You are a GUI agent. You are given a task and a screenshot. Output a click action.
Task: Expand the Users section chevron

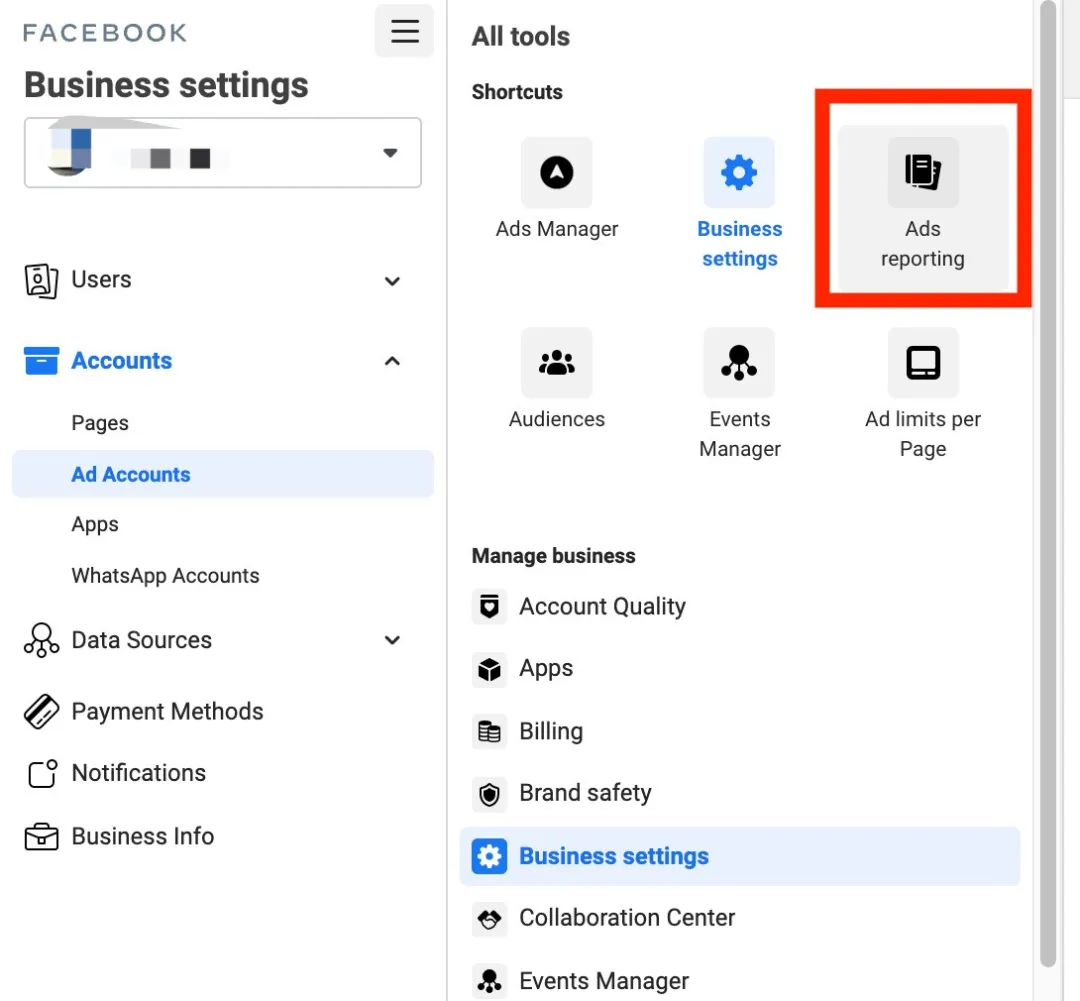point(392,281)
